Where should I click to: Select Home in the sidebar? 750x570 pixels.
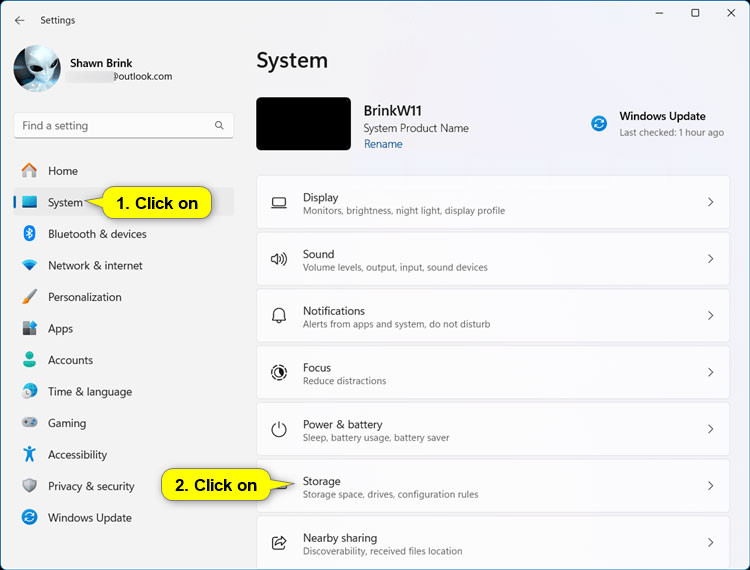pos(63,171)
